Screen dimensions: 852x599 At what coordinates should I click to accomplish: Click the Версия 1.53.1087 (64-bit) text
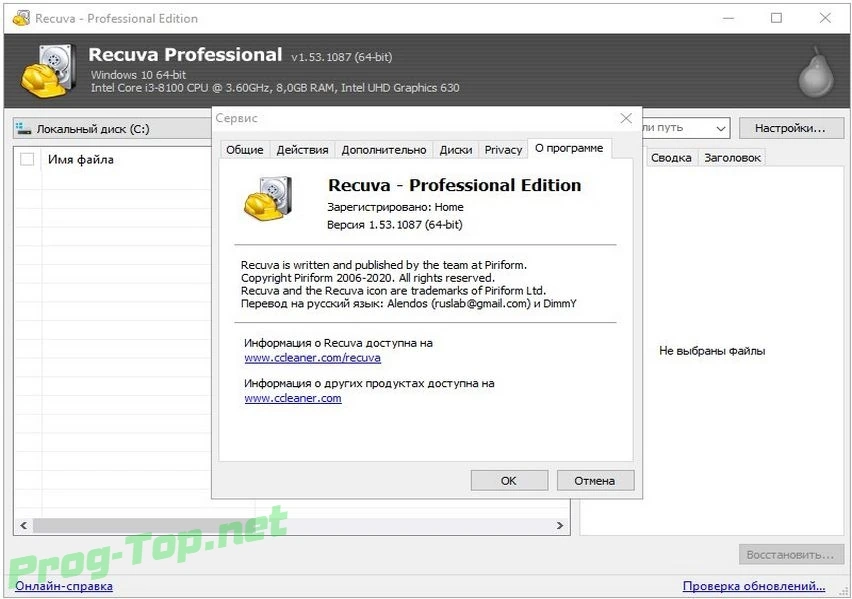(394, 224)
